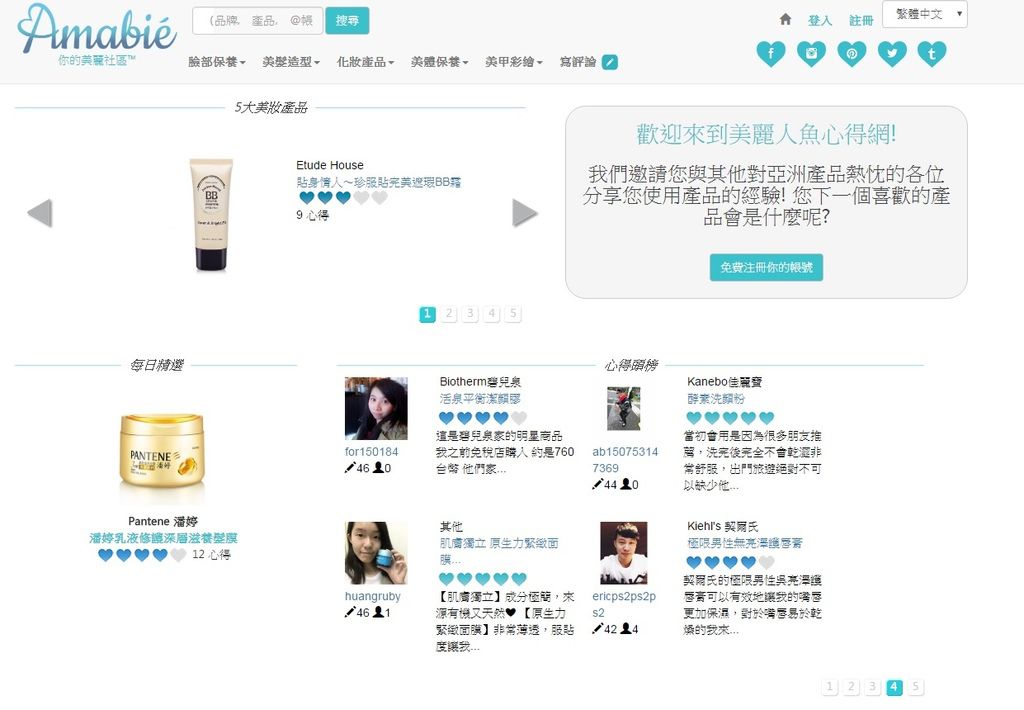Expand the 化妝產品 menu
Image resolution: width=1024 pixels, height=710 pixels.
click(366, 62)
